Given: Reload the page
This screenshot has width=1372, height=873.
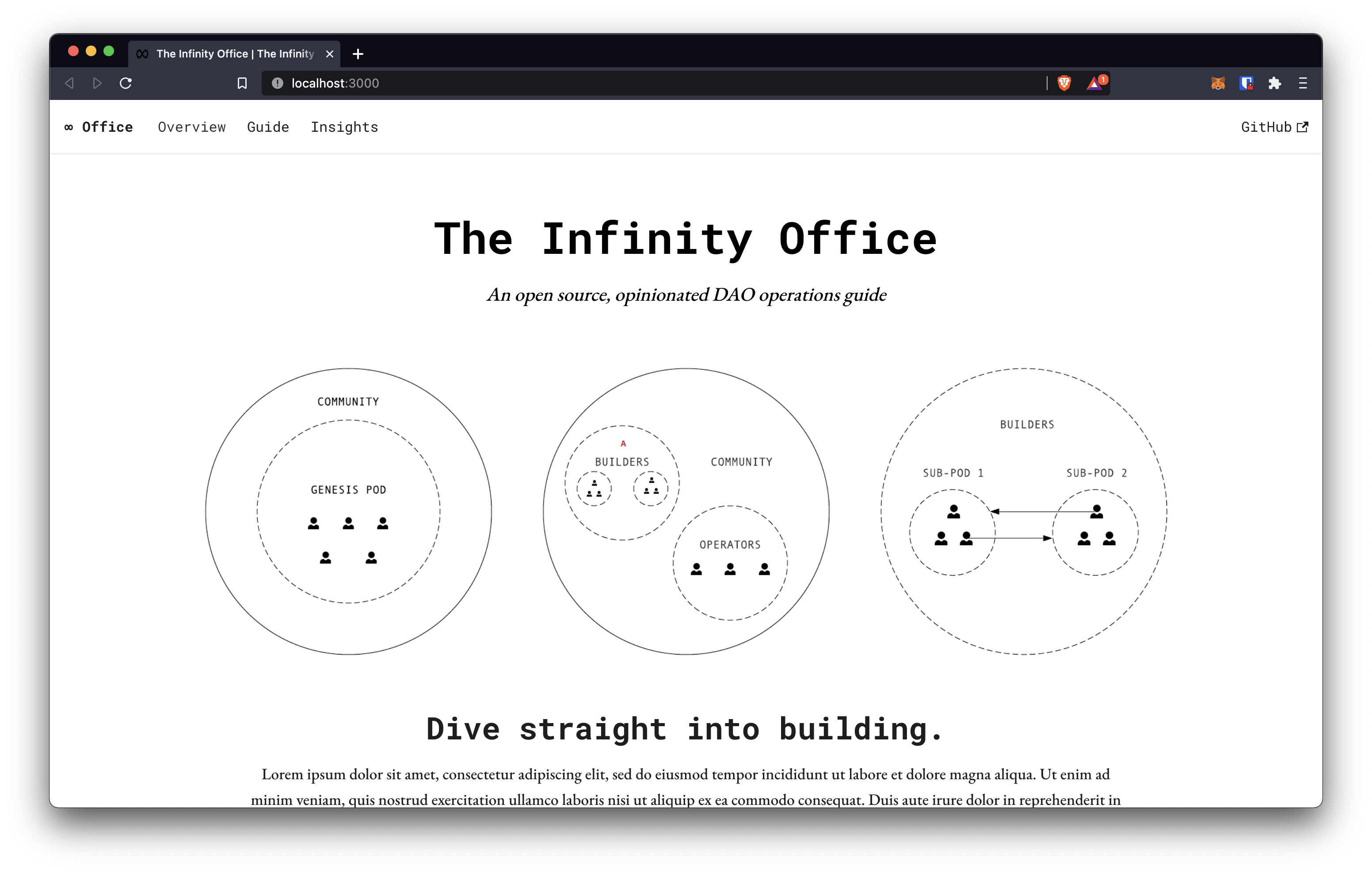Looking at the screenshot, I should tap(126, 83).
